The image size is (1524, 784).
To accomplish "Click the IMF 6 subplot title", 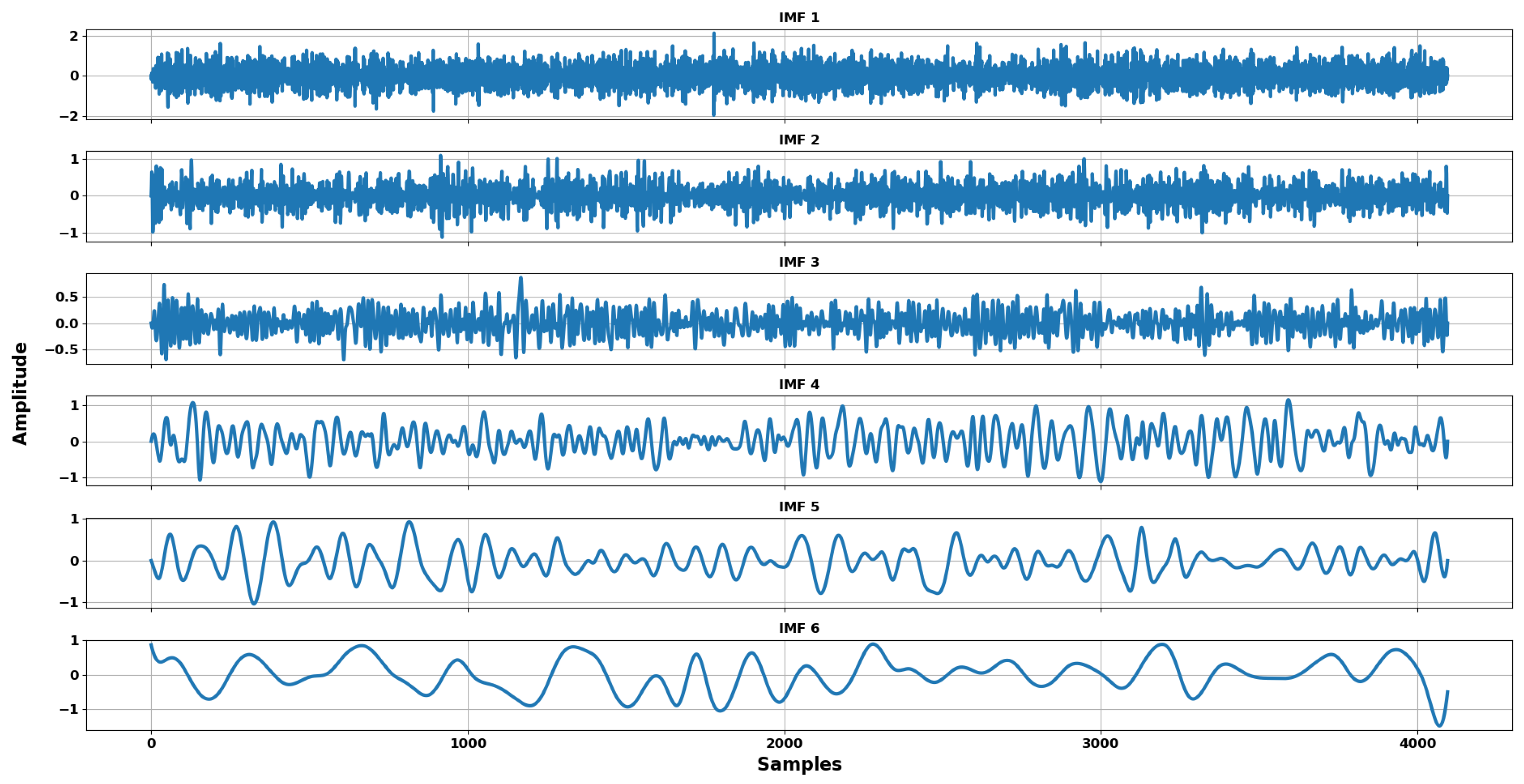I will pyautogui.click(x=799, y=628).
